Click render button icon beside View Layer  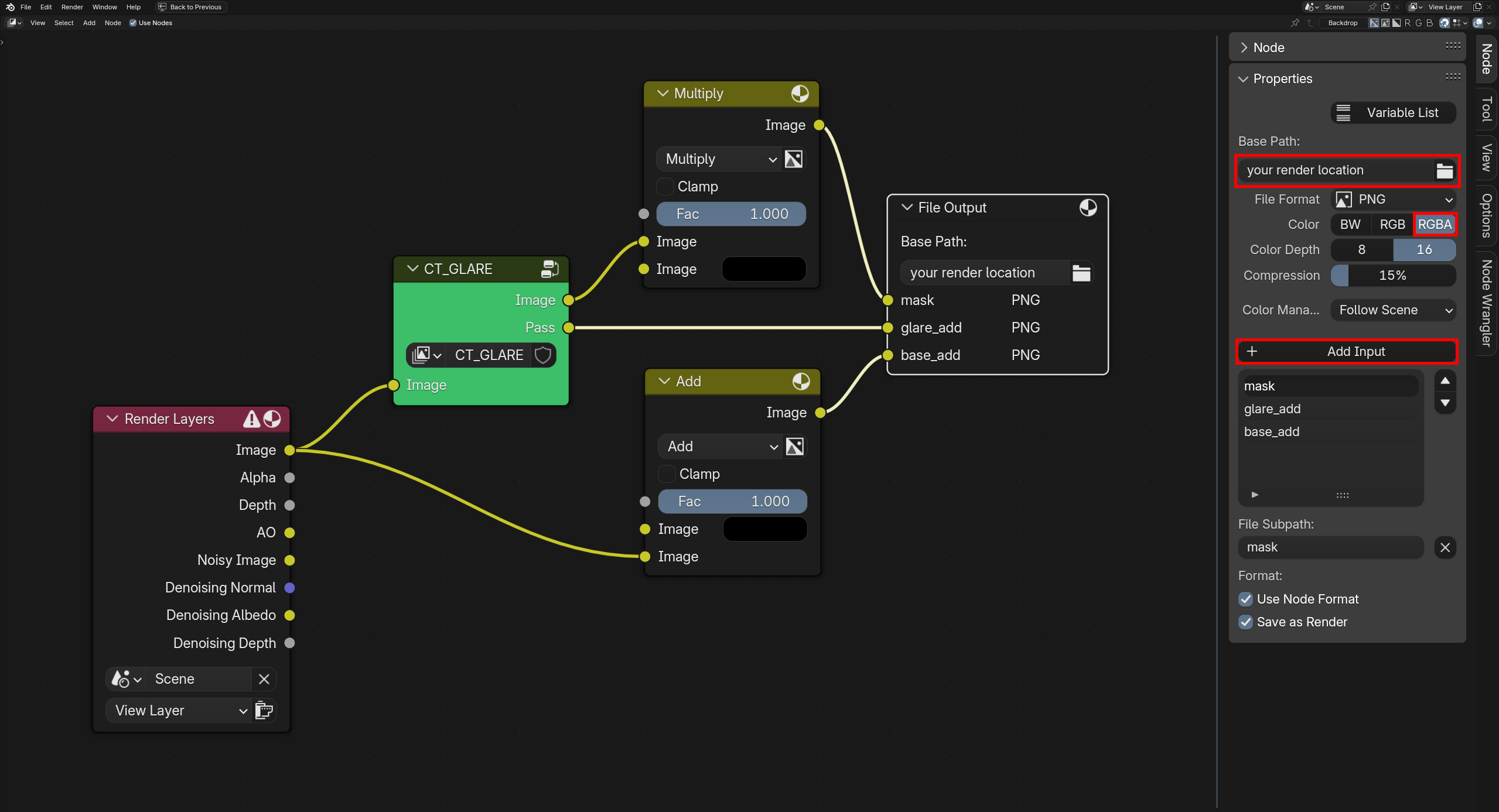pyautogui.click(x=264, y=710)
